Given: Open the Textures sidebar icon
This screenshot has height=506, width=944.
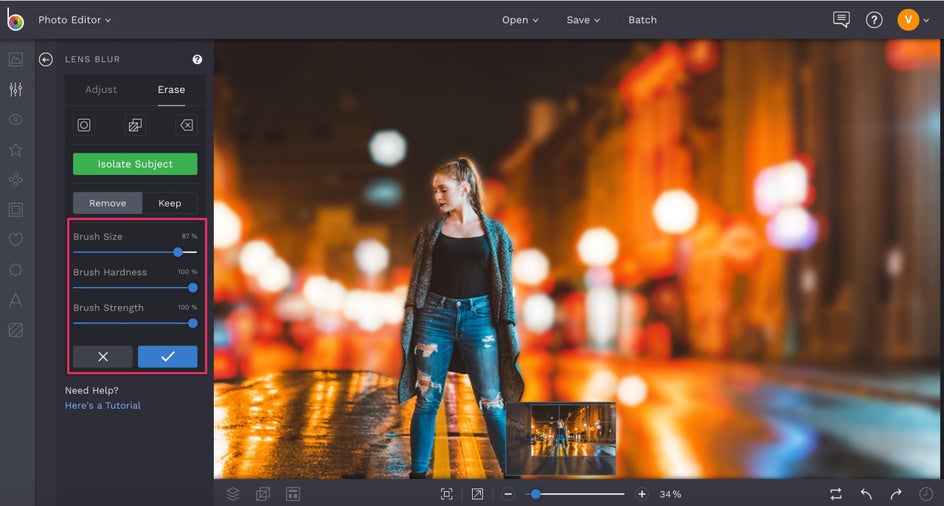Looking at the screenshot, I should pyautogui.click(x=16, y=330).
